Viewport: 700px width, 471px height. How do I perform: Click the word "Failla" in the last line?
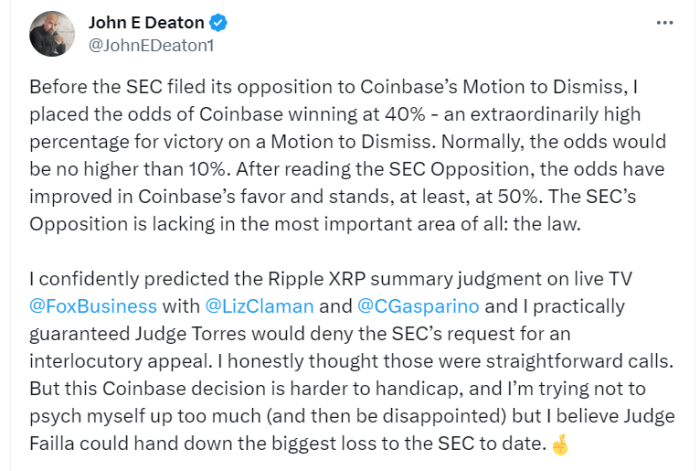pyautogui.click(x=52, y=444)
